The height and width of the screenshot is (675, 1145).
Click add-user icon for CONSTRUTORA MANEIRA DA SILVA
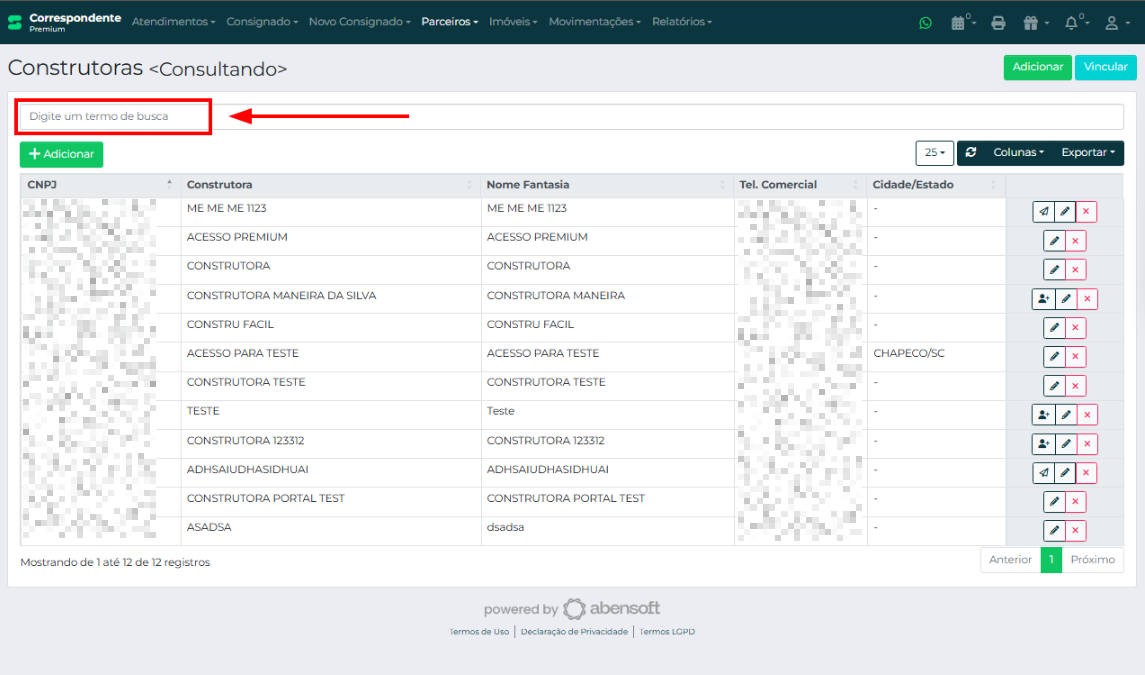pyautogui.click(x=1043, y=299)
